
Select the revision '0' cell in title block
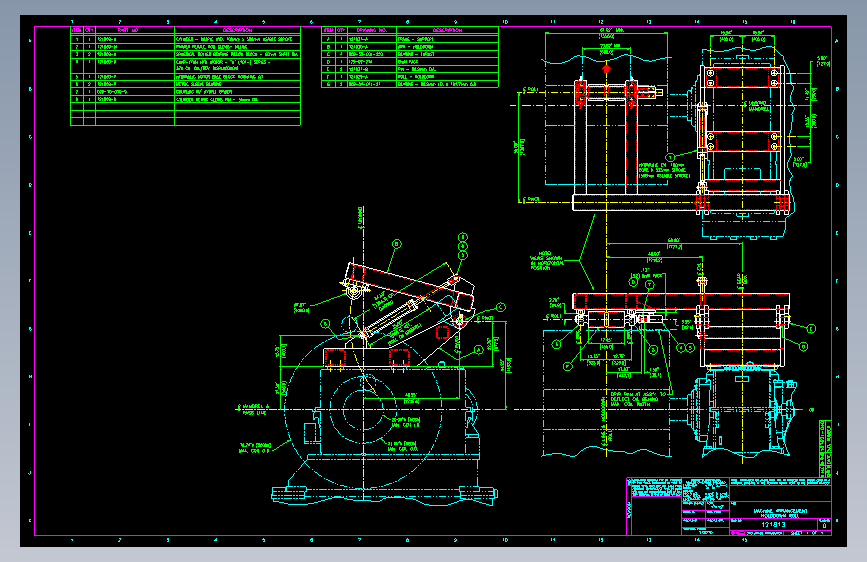click(x=824, y=525)
